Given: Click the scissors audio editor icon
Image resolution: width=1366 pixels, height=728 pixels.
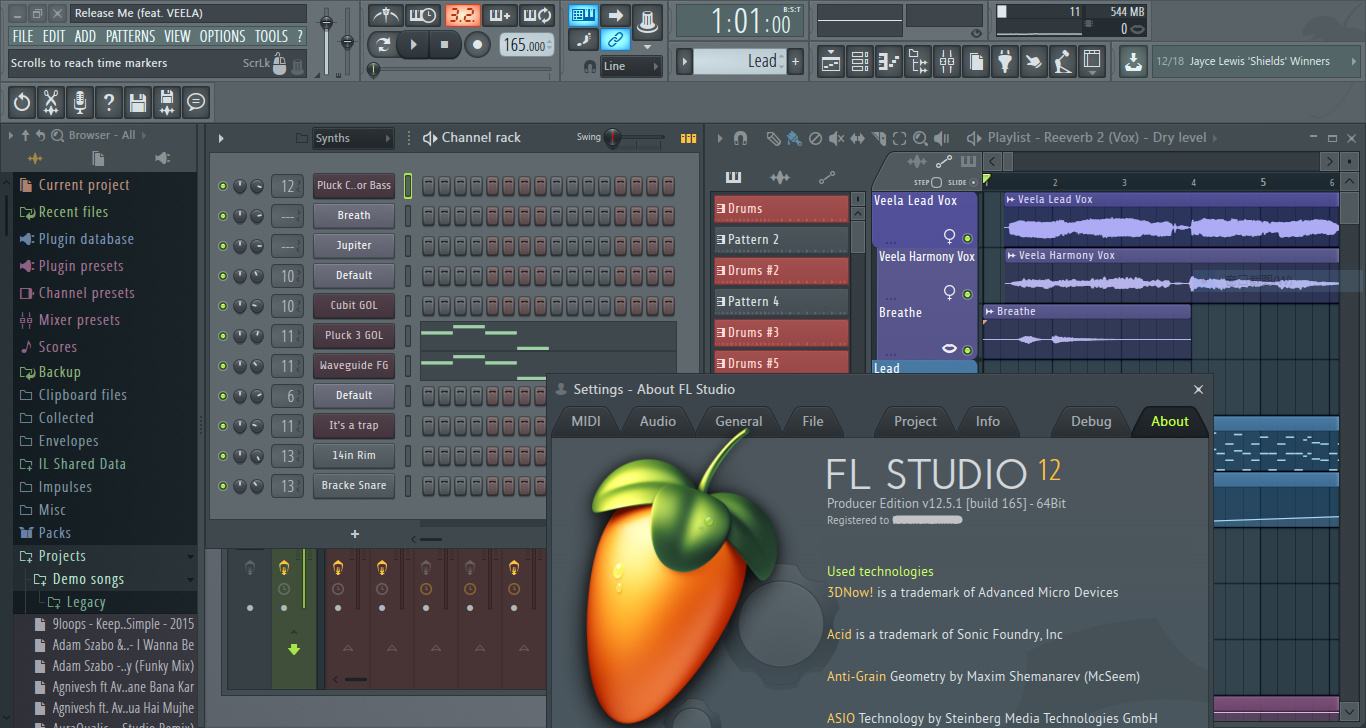Looking at the screenshot, I should click(x=51, y=101).
